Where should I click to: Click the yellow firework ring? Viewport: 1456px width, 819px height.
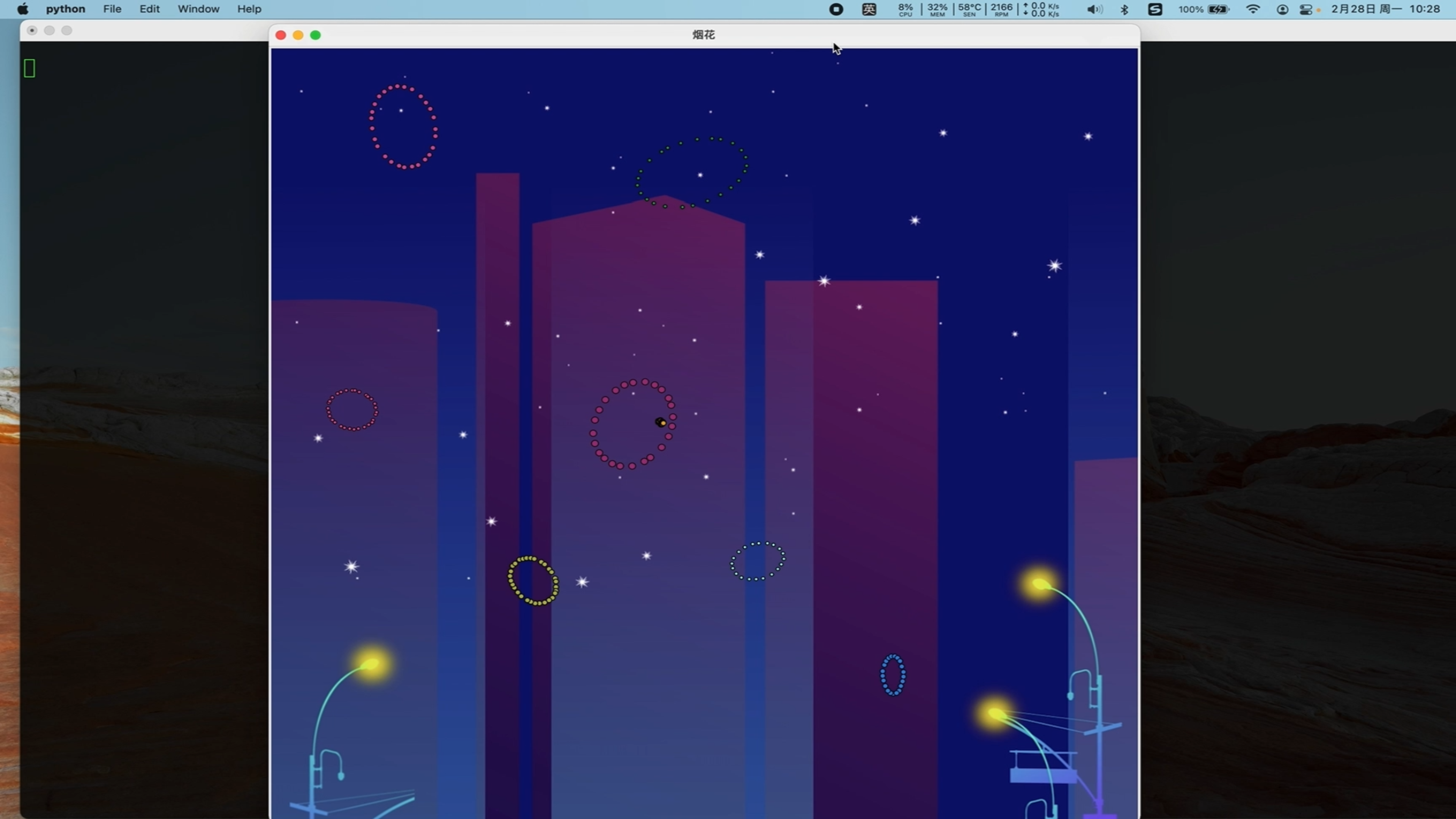(x=533, y=581)
